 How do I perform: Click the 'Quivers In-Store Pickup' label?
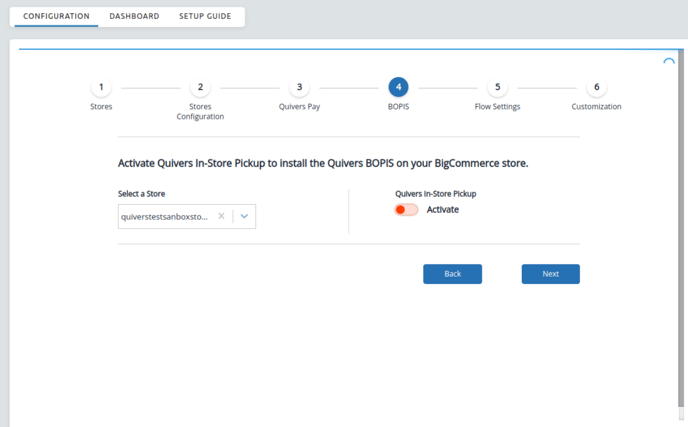[436, 194]
